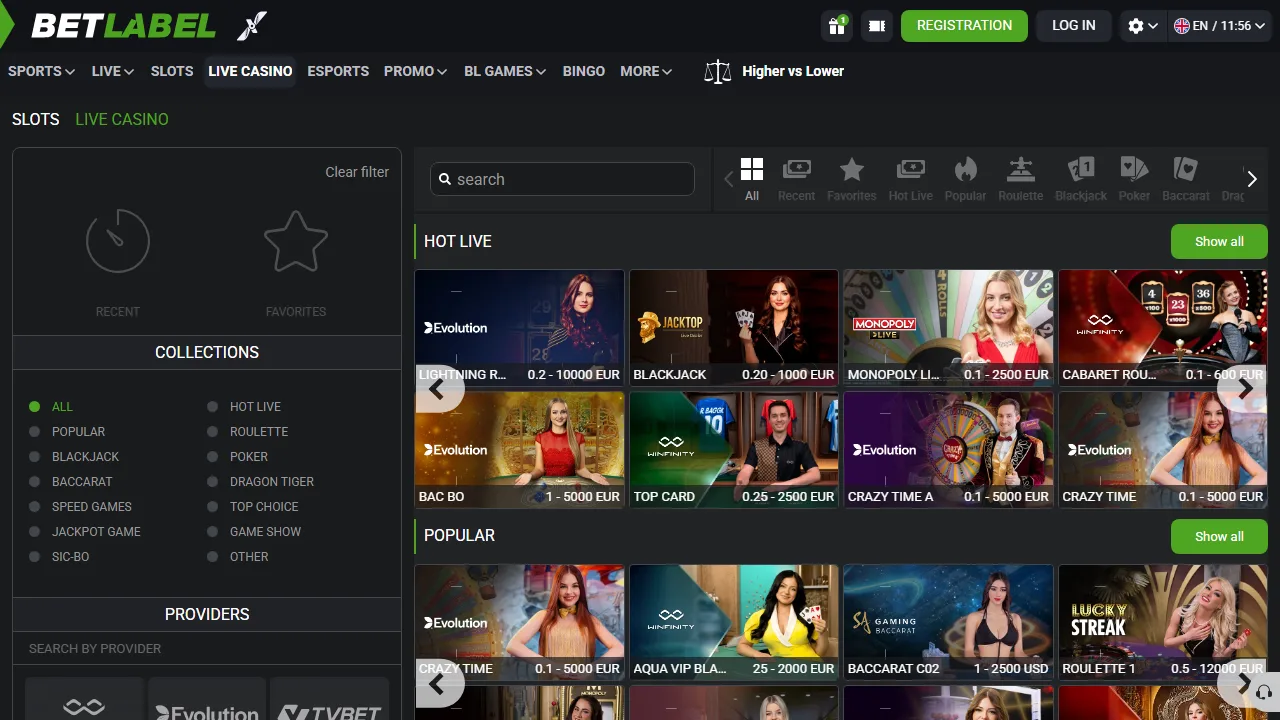
Task: Select the JACKPOT GAME collection radio
Action: pyautogui.click(x=34, y=532)
